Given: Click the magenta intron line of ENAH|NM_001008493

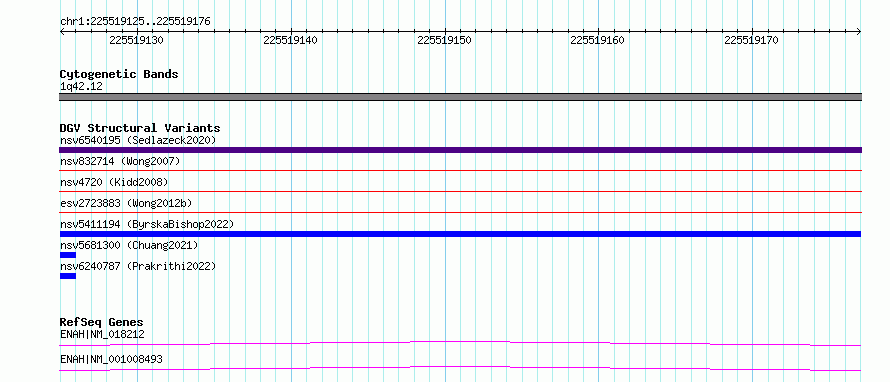Looking at the screenshot, I should coord(460,368).
